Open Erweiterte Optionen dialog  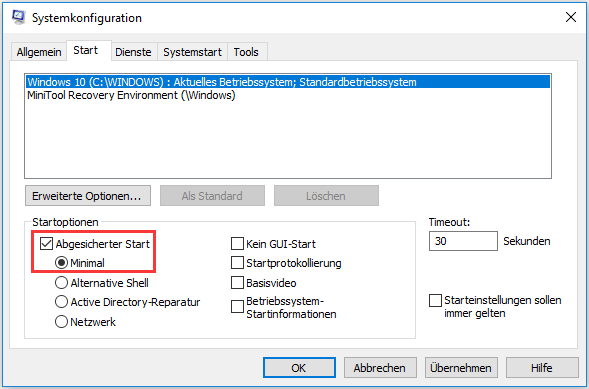tap(88, 196)
